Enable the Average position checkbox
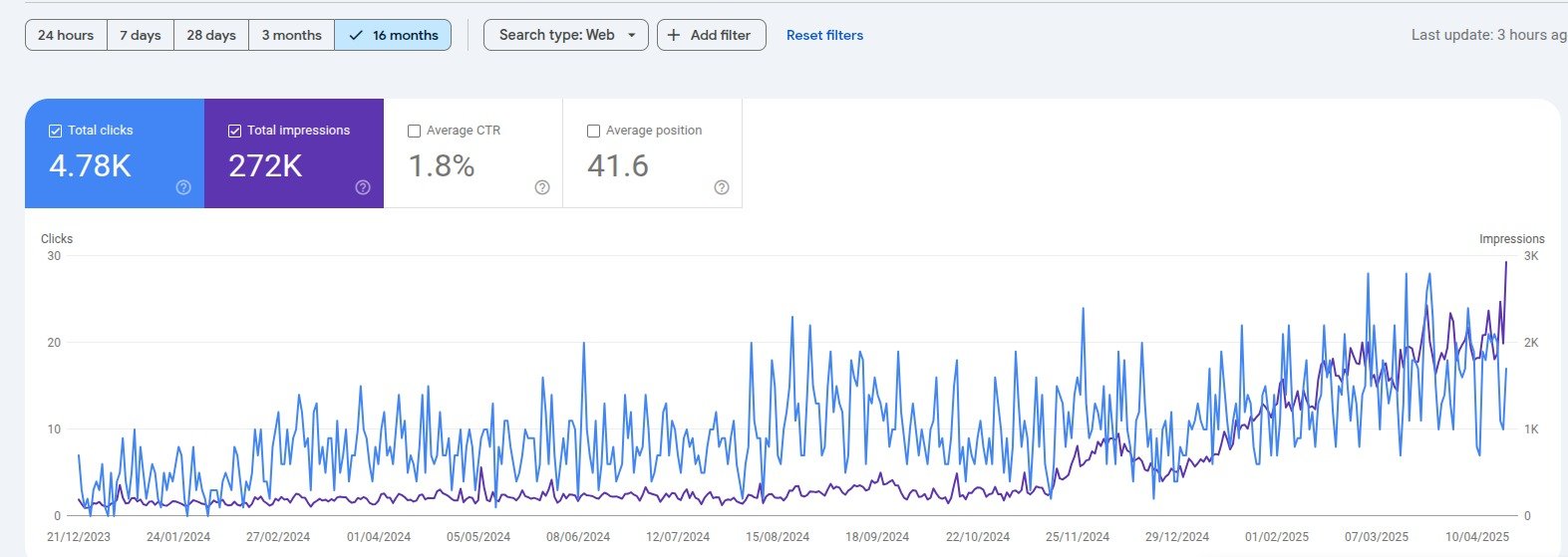1568x557 pixels. point(593,131)
